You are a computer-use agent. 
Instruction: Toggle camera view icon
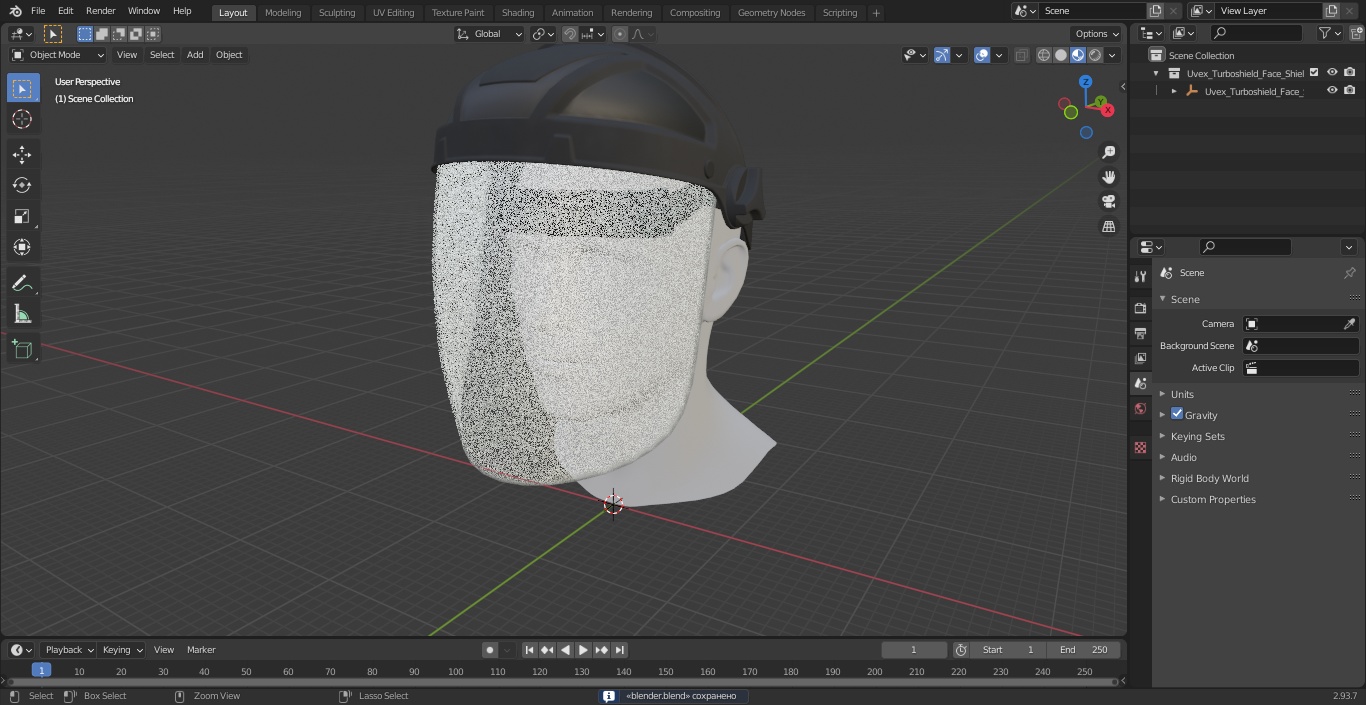[x=1108, y=202]
